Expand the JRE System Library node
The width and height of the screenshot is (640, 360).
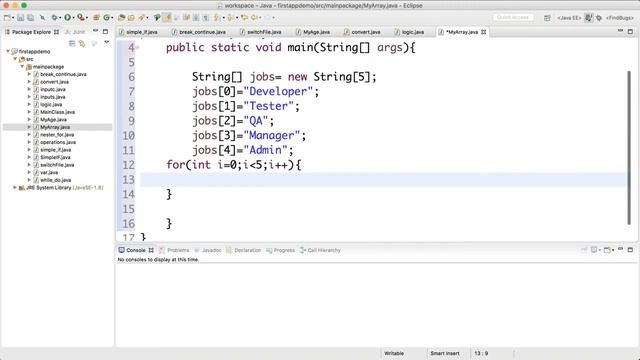15,187
